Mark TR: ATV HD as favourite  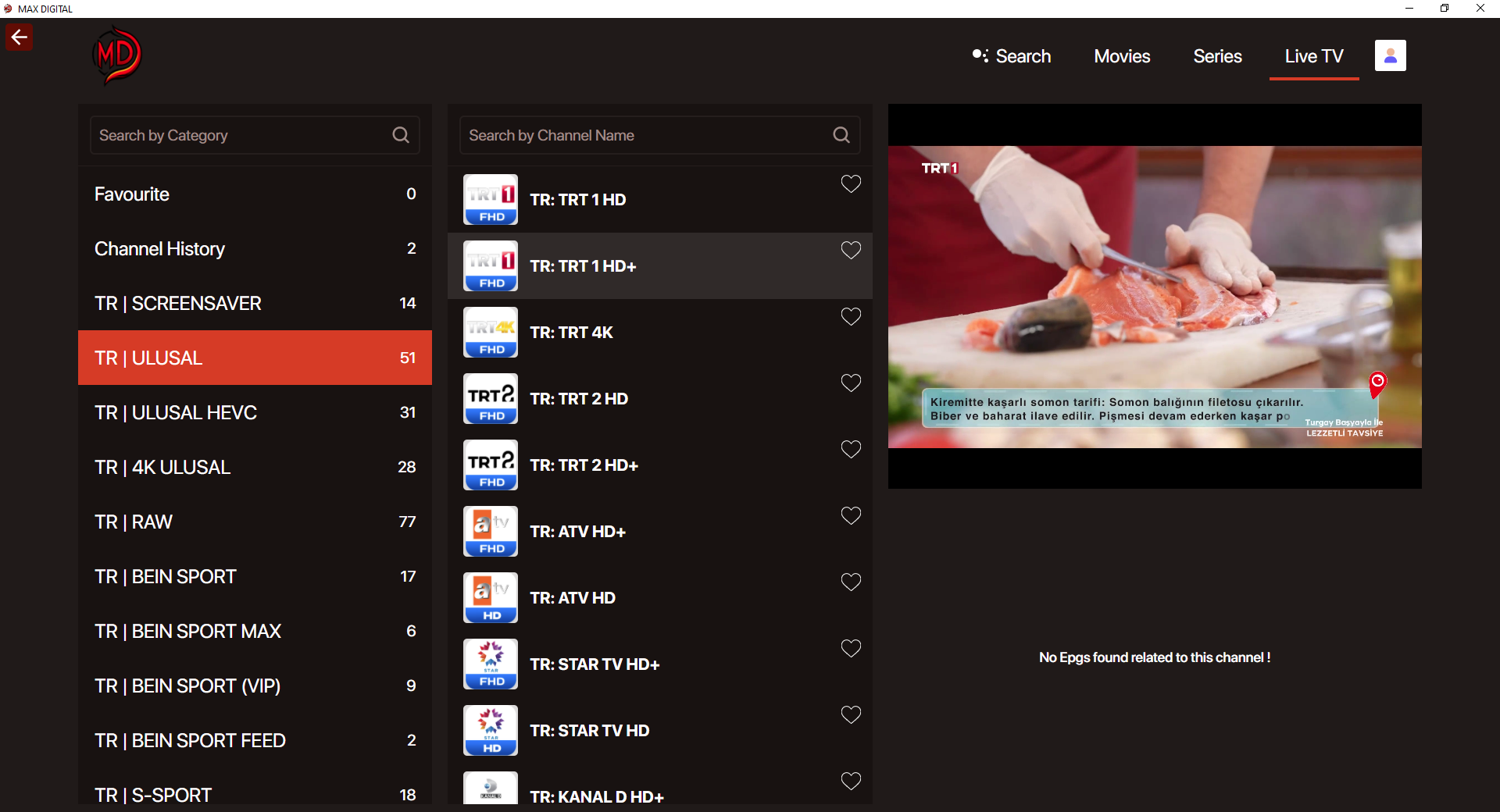coord(851,582)
